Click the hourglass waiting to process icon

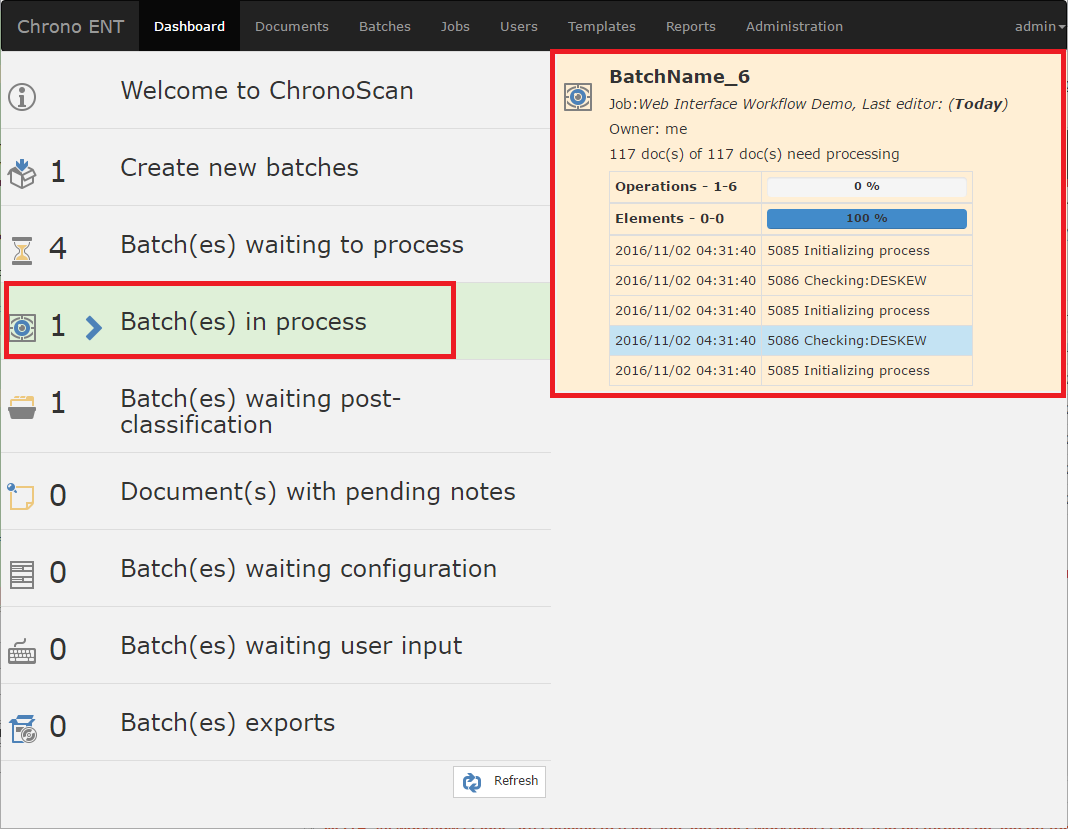[x=22, y=250]
